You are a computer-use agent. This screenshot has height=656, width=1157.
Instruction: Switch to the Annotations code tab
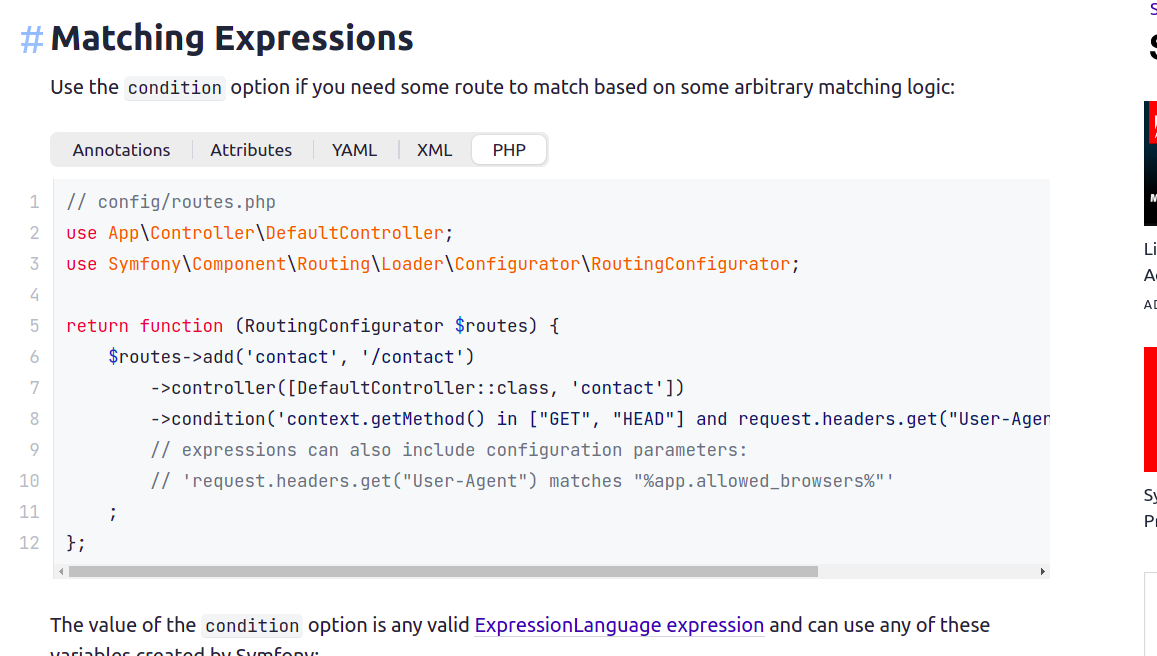tap(121, 150)
